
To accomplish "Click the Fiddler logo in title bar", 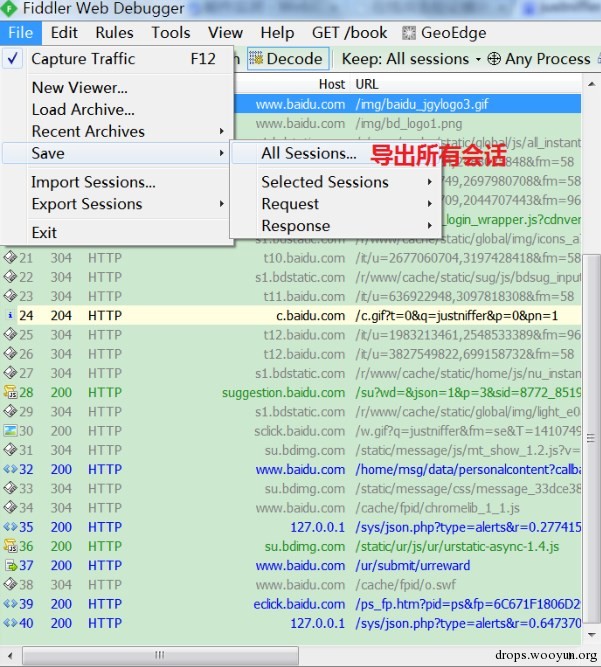I will (x=9, y=8).
